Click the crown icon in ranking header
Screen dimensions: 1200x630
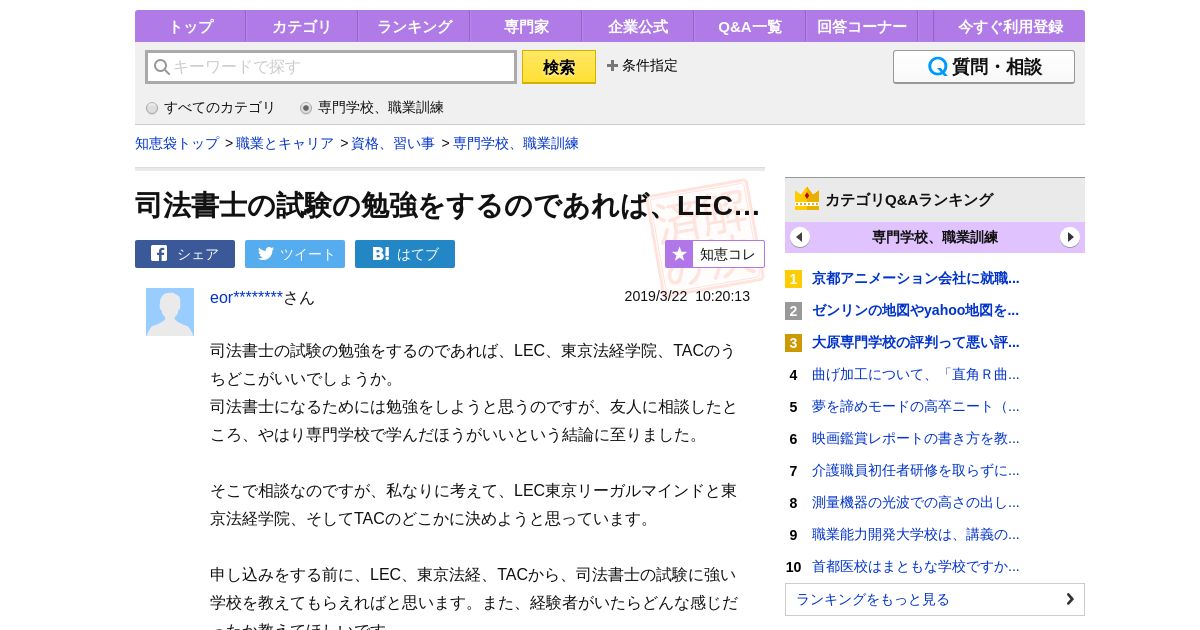pyautogui.click(x=807, y=199)
